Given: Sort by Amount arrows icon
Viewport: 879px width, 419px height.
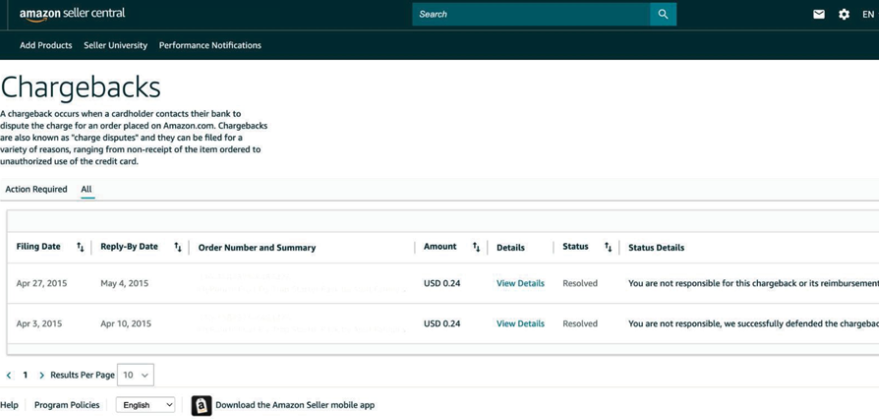Looking at the screenshot, I should pos(476,247).
